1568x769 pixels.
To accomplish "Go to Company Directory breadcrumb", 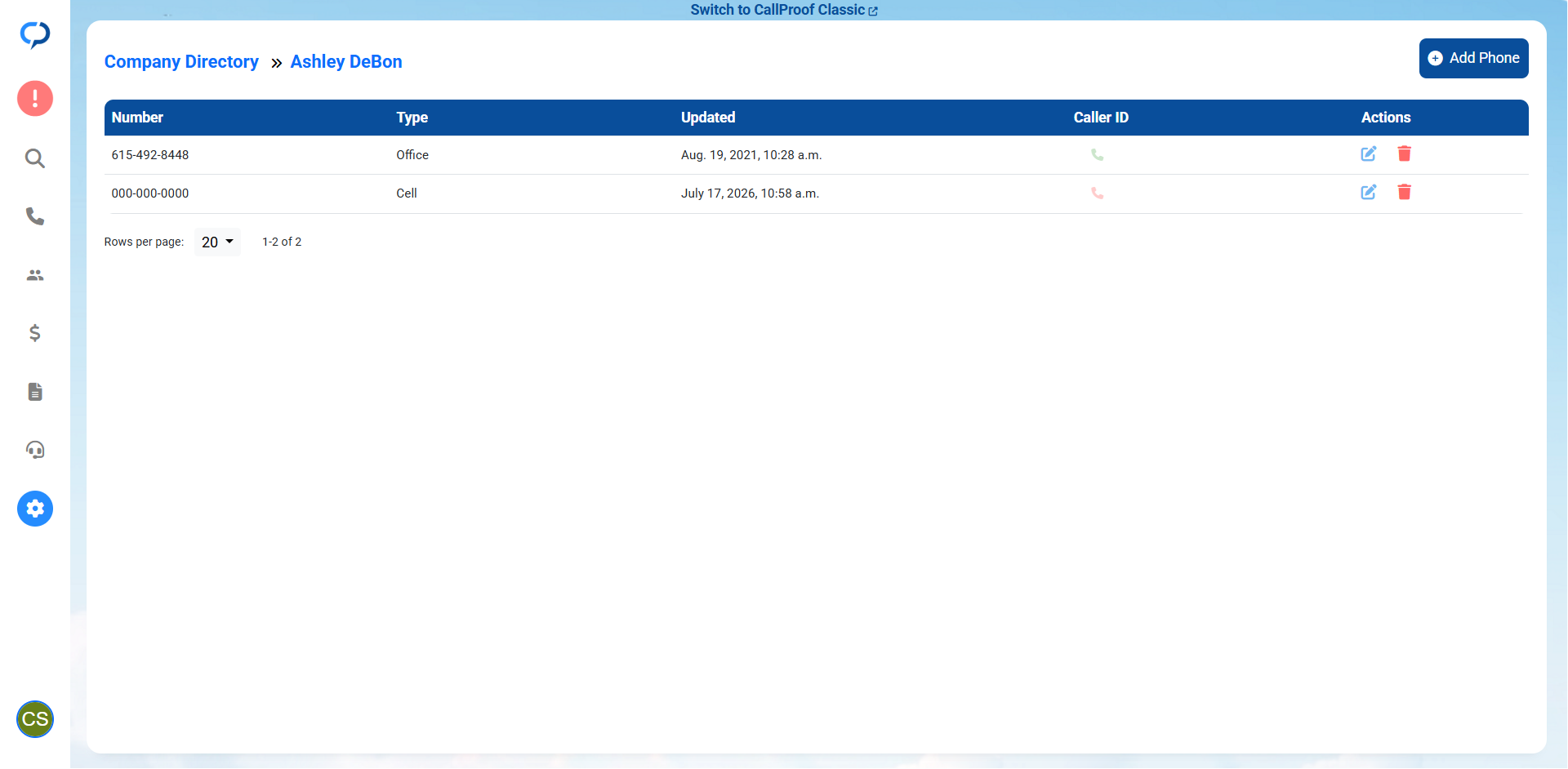I will [181, 62].
